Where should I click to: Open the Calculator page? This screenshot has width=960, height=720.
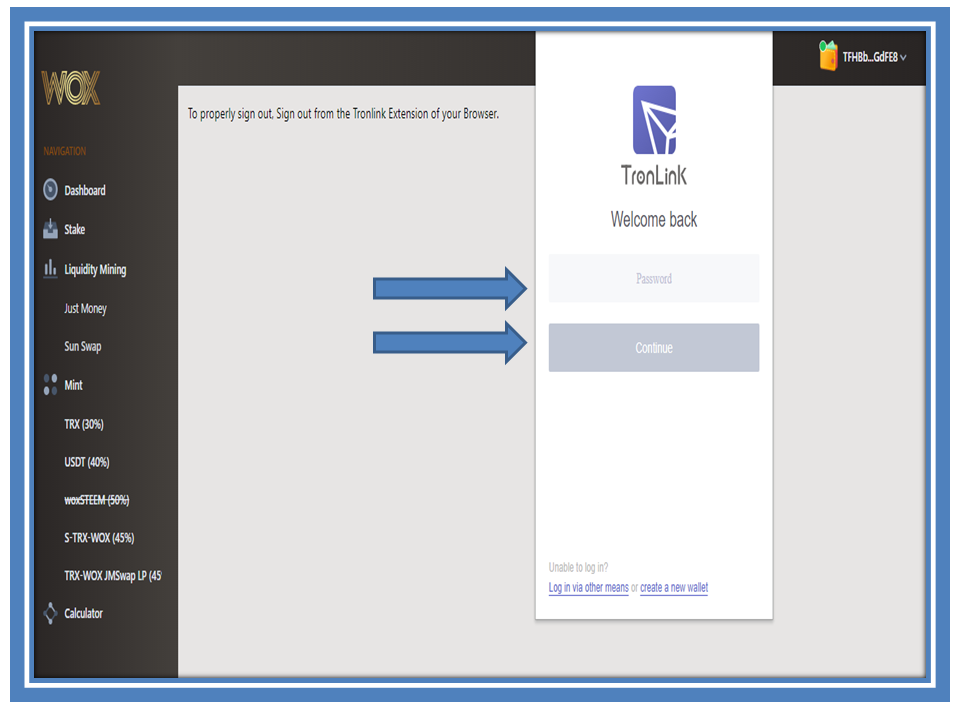[x=83, y=613]
